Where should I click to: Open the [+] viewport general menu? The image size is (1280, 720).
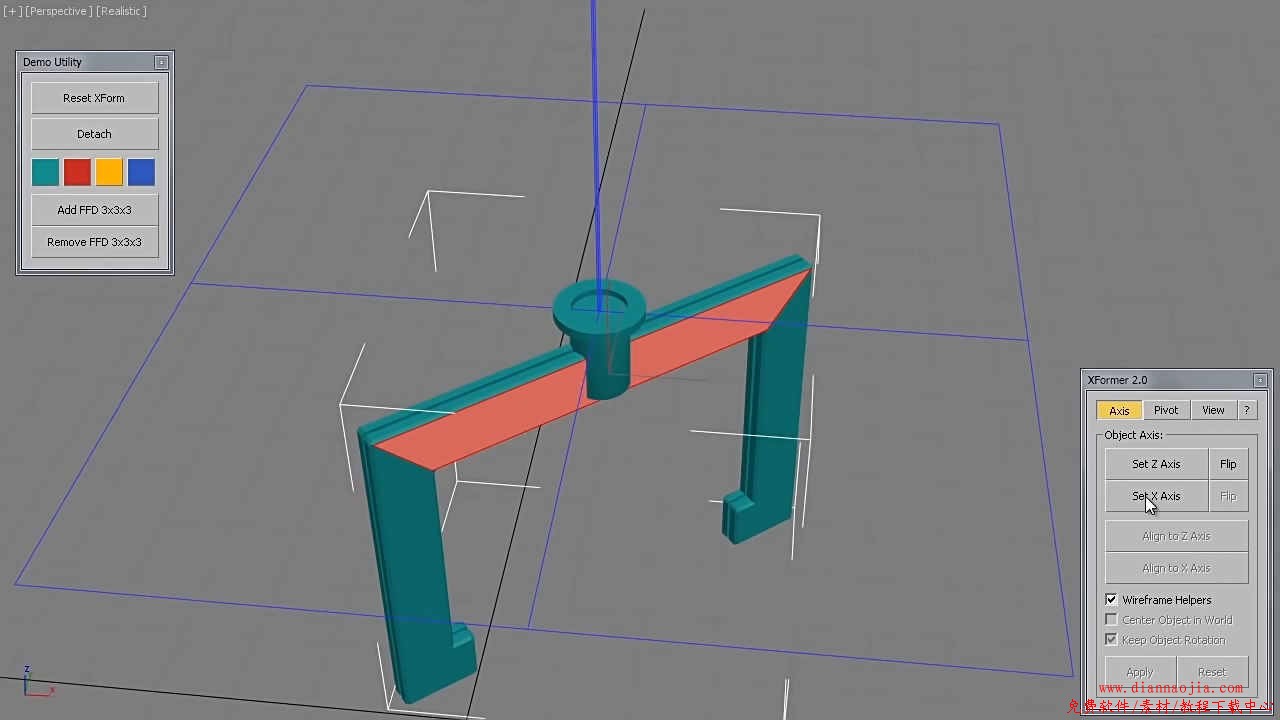(12, 11)
